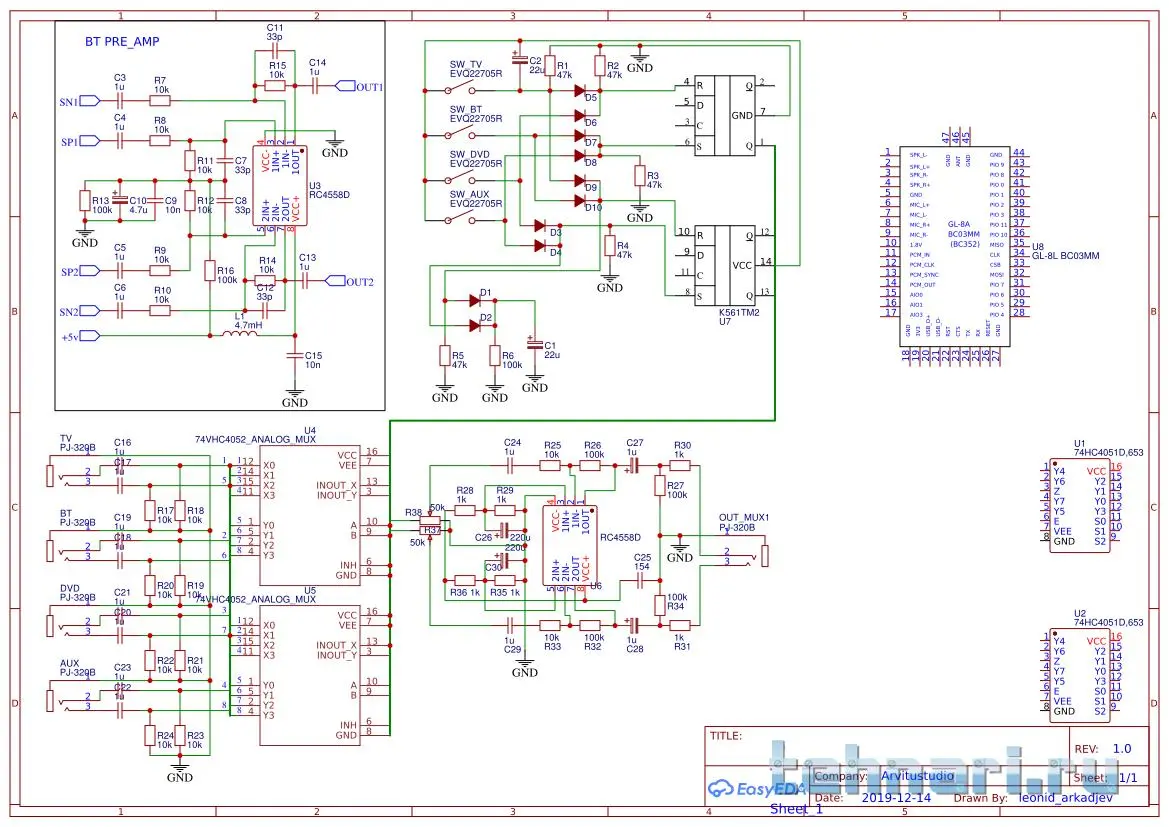Image resolution: width=1169 pixels, height=827 pixels.
Task: Click the R3 47k resistor label
Action: click(654, 180)
